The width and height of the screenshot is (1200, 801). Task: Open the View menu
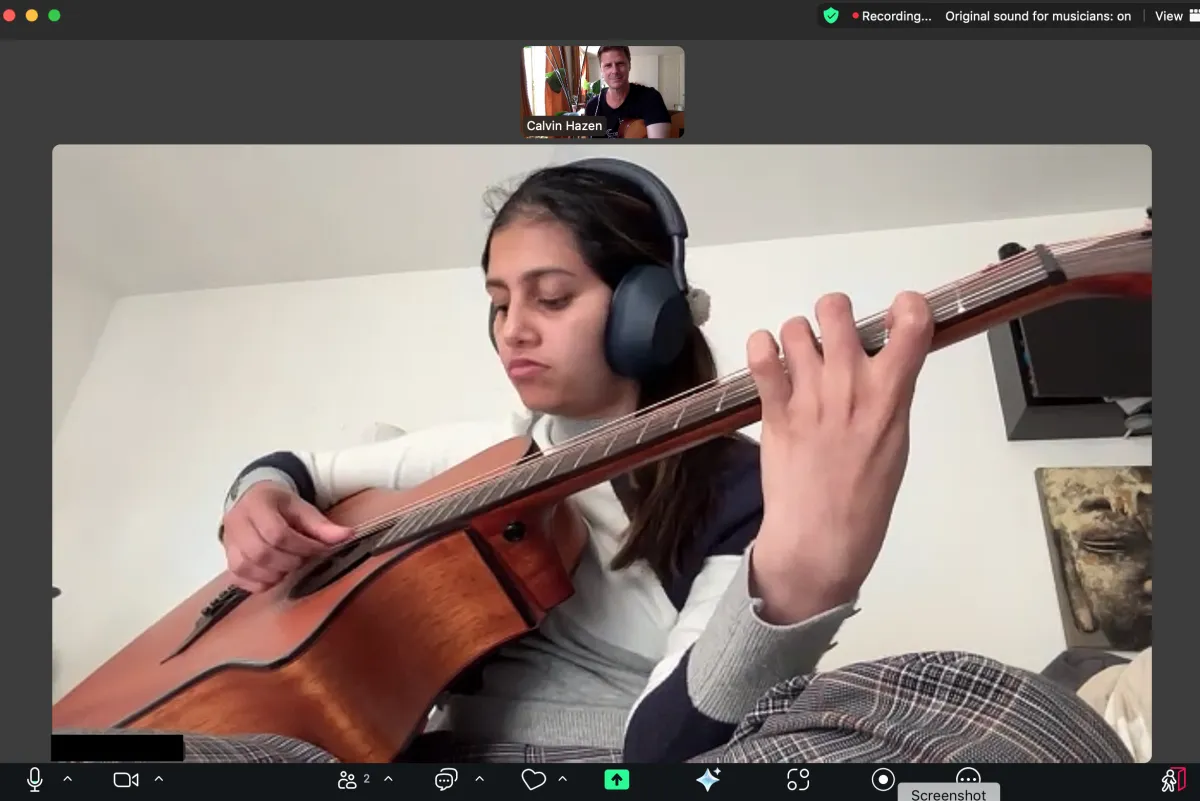pyautogui.click(x=1169, y=16)
